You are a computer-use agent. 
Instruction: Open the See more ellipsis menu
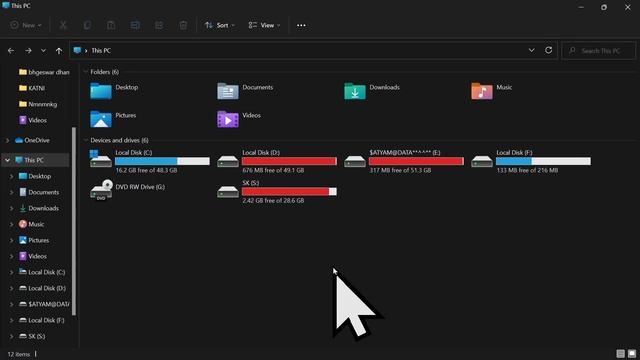point(301,25)
